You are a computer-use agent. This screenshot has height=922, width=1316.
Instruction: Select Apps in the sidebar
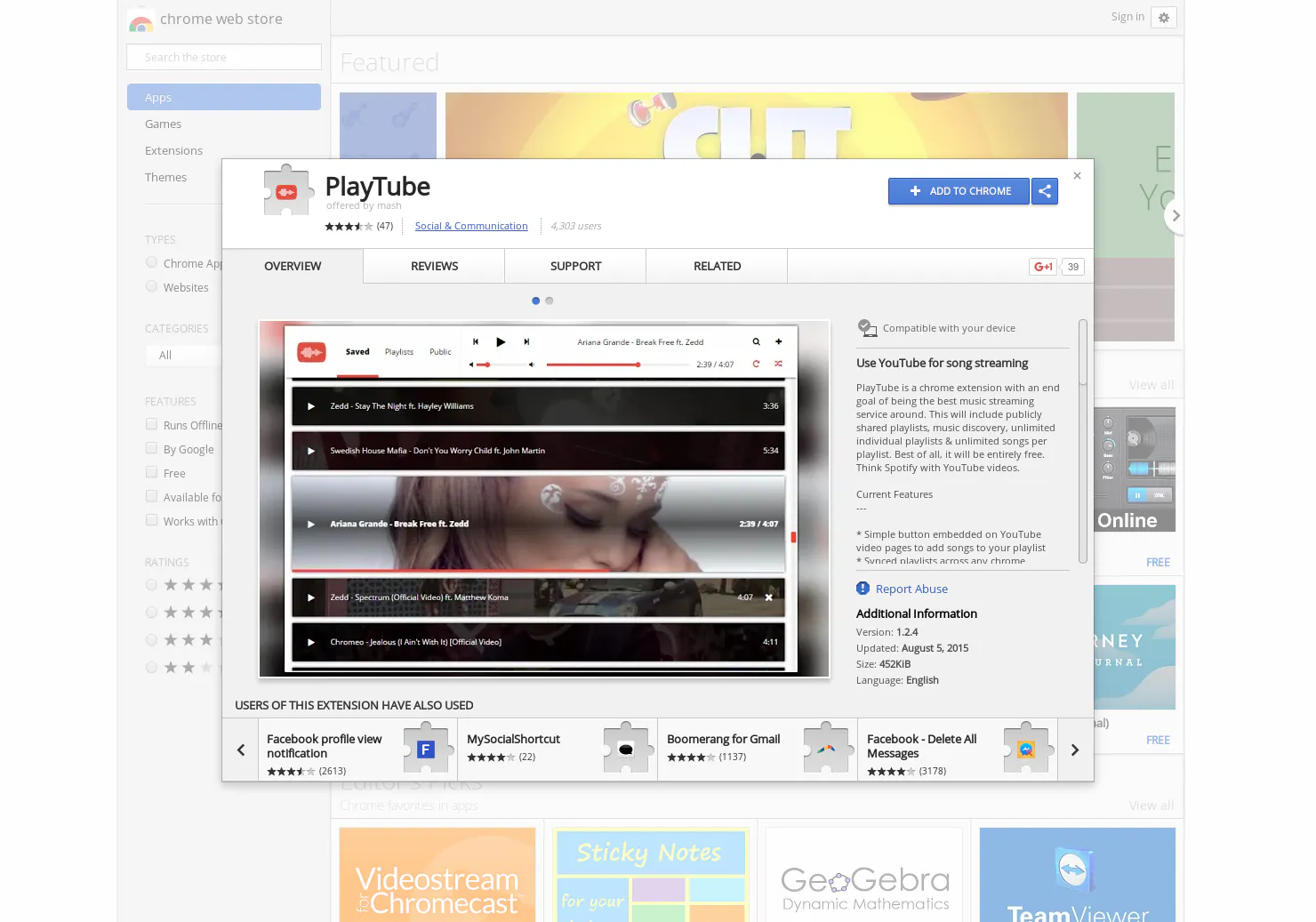pos(224,97)
